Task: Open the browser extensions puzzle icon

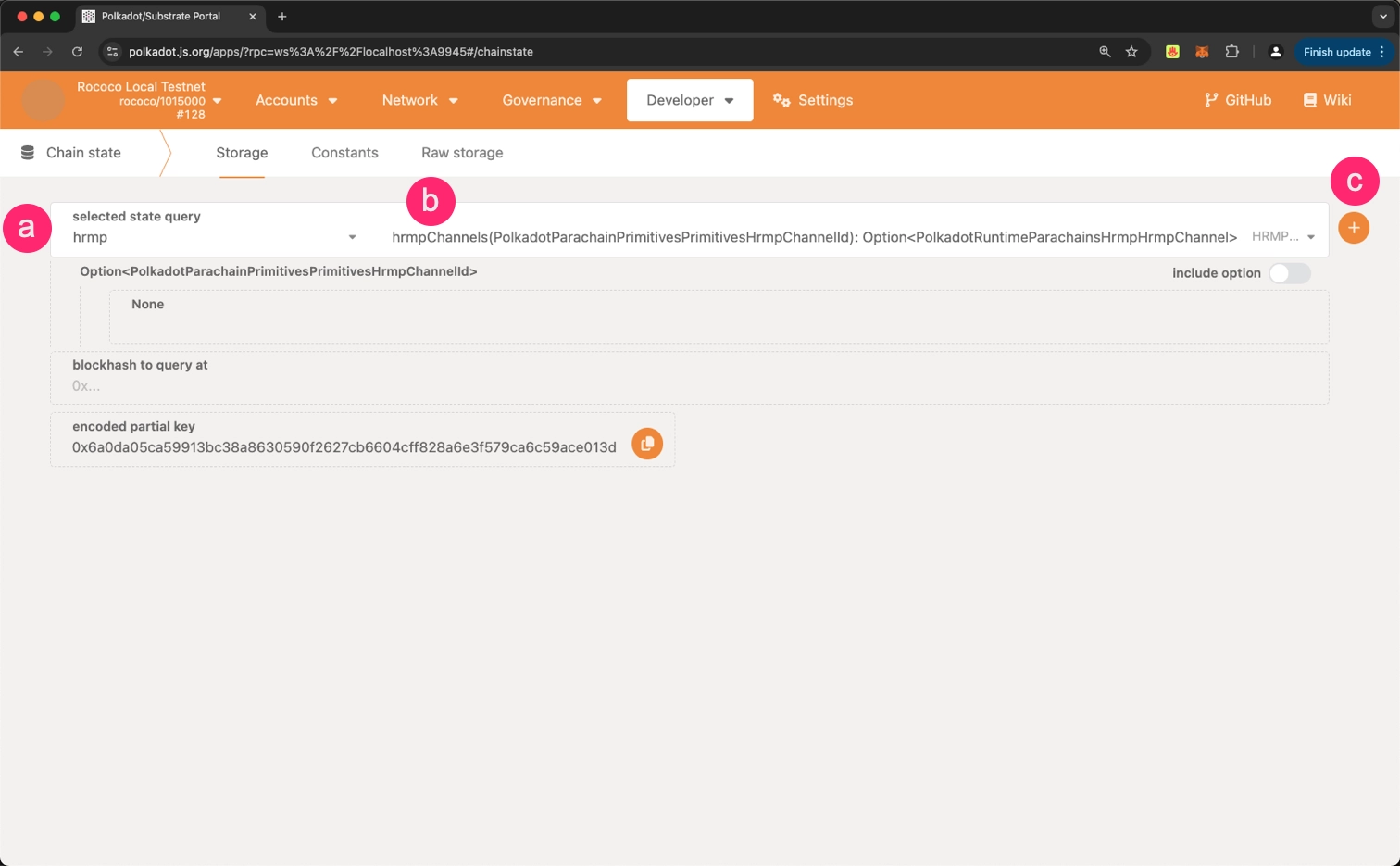Action: (1231, 52)
